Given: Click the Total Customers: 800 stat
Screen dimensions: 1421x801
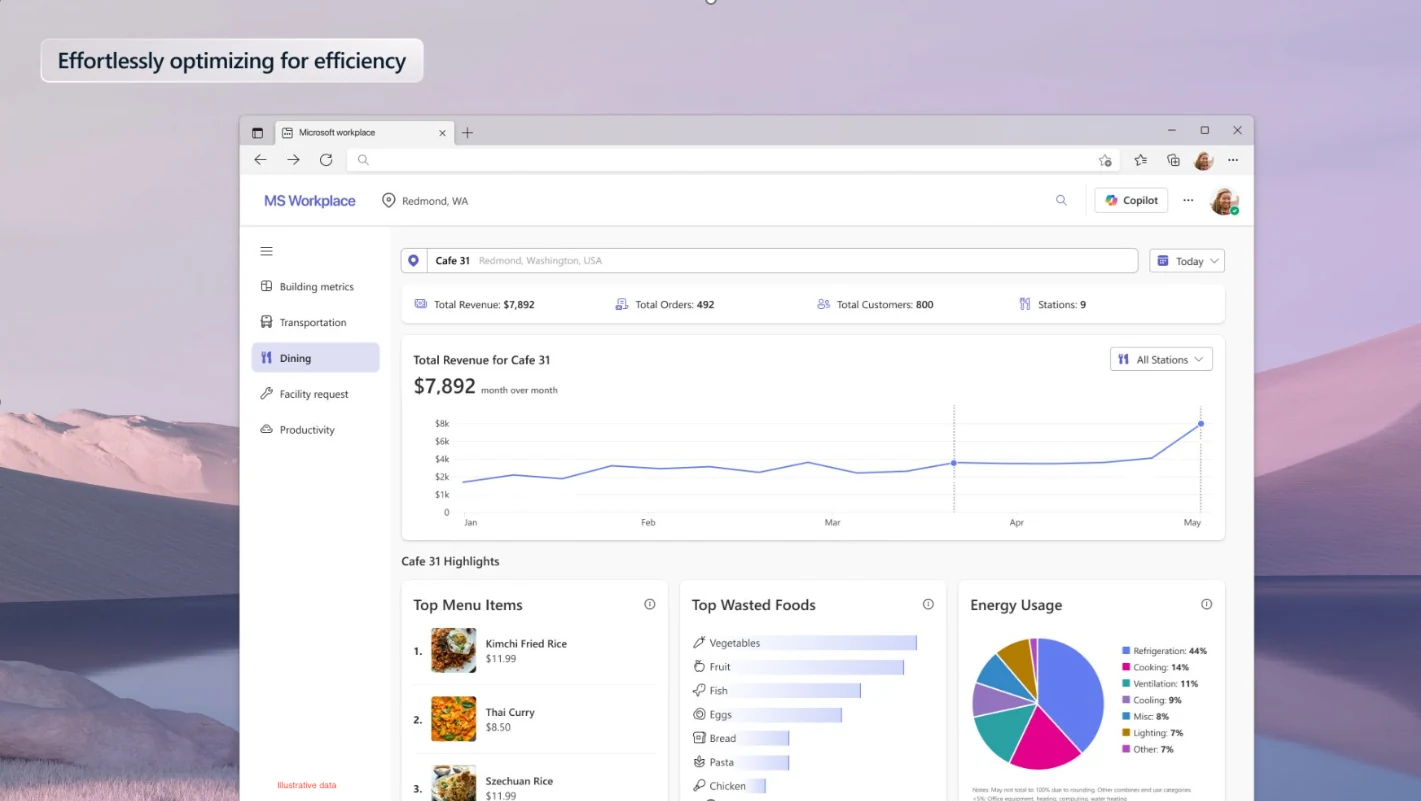Looking at the screenshot, I should click(875, 304).
